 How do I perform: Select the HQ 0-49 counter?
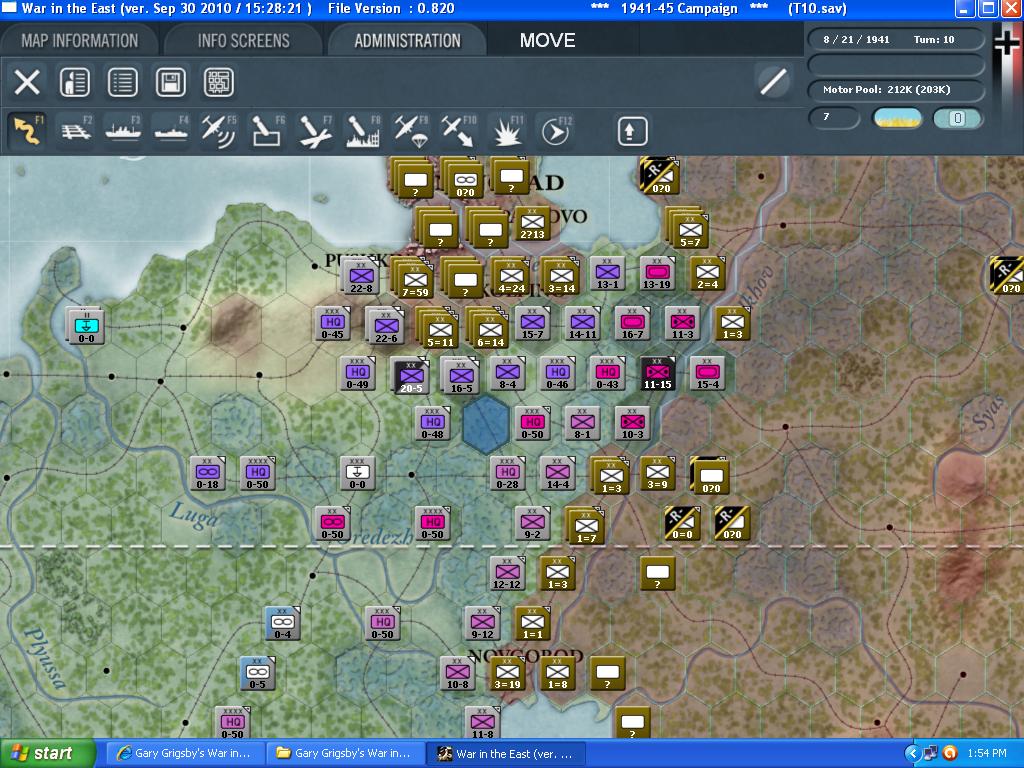point(358,374)
